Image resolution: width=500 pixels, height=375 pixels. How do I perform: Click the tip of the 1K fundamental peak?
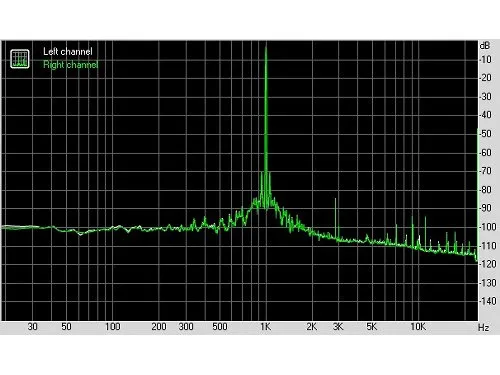click(266, 48)
